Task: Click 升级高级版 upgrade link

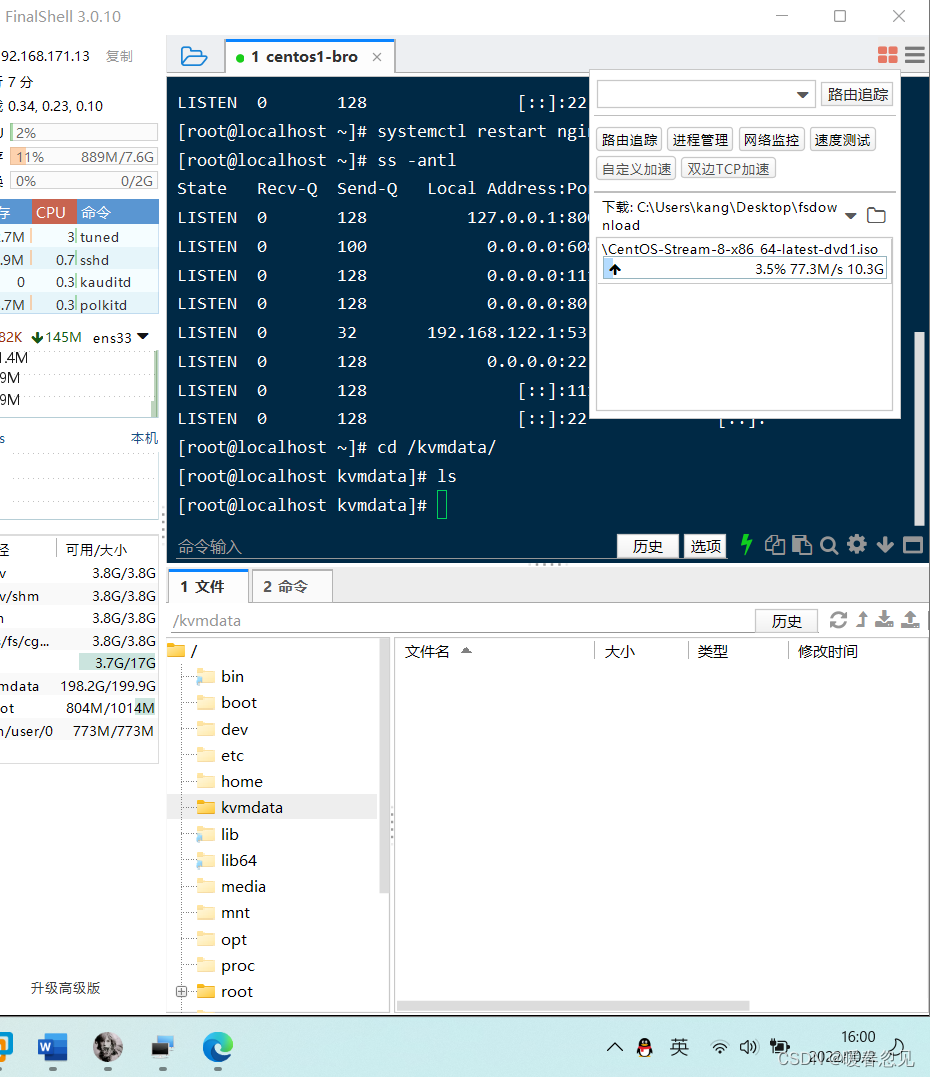Action: [x=65, y=988]
